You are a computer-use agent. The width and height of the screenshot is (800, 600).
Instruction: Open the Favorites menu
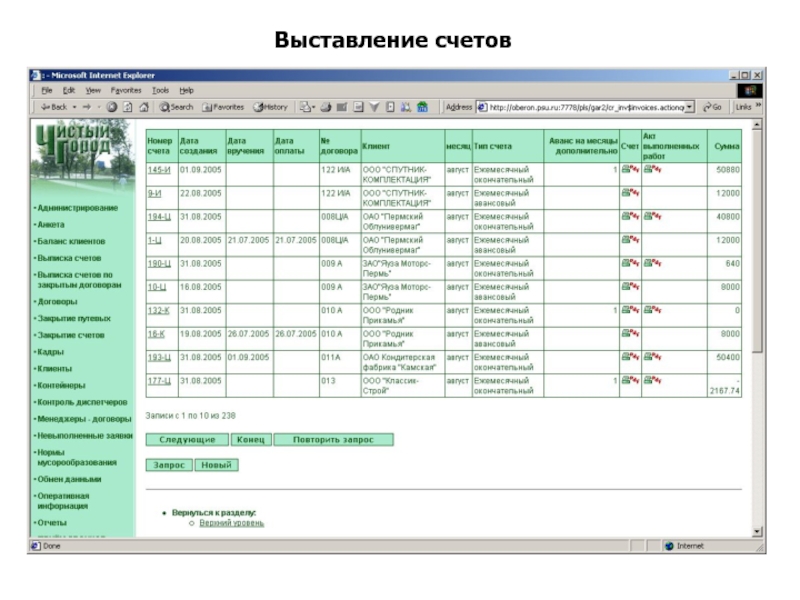coord(126,90)
